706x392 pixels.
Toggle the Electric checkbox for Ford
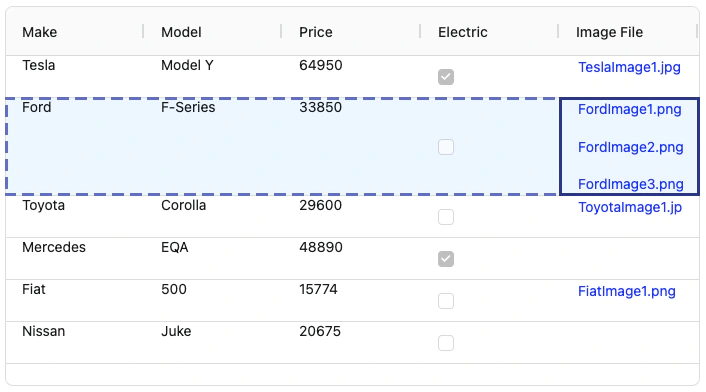[446, 147]
